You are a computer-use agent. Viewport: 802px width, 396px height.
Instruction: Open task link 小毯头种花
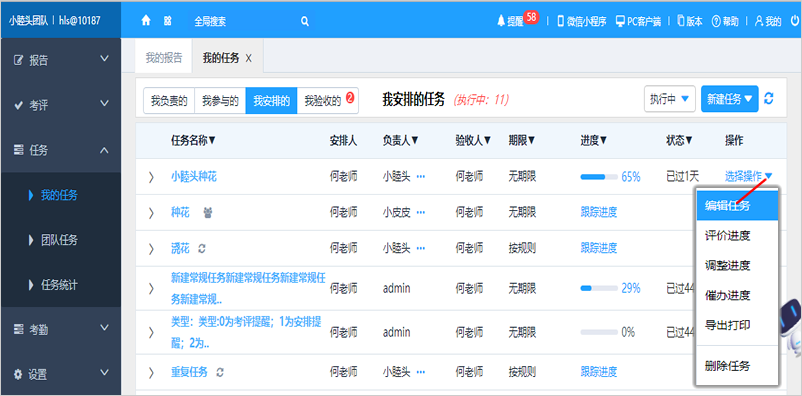pyautogui.click(x=194, y=177)
